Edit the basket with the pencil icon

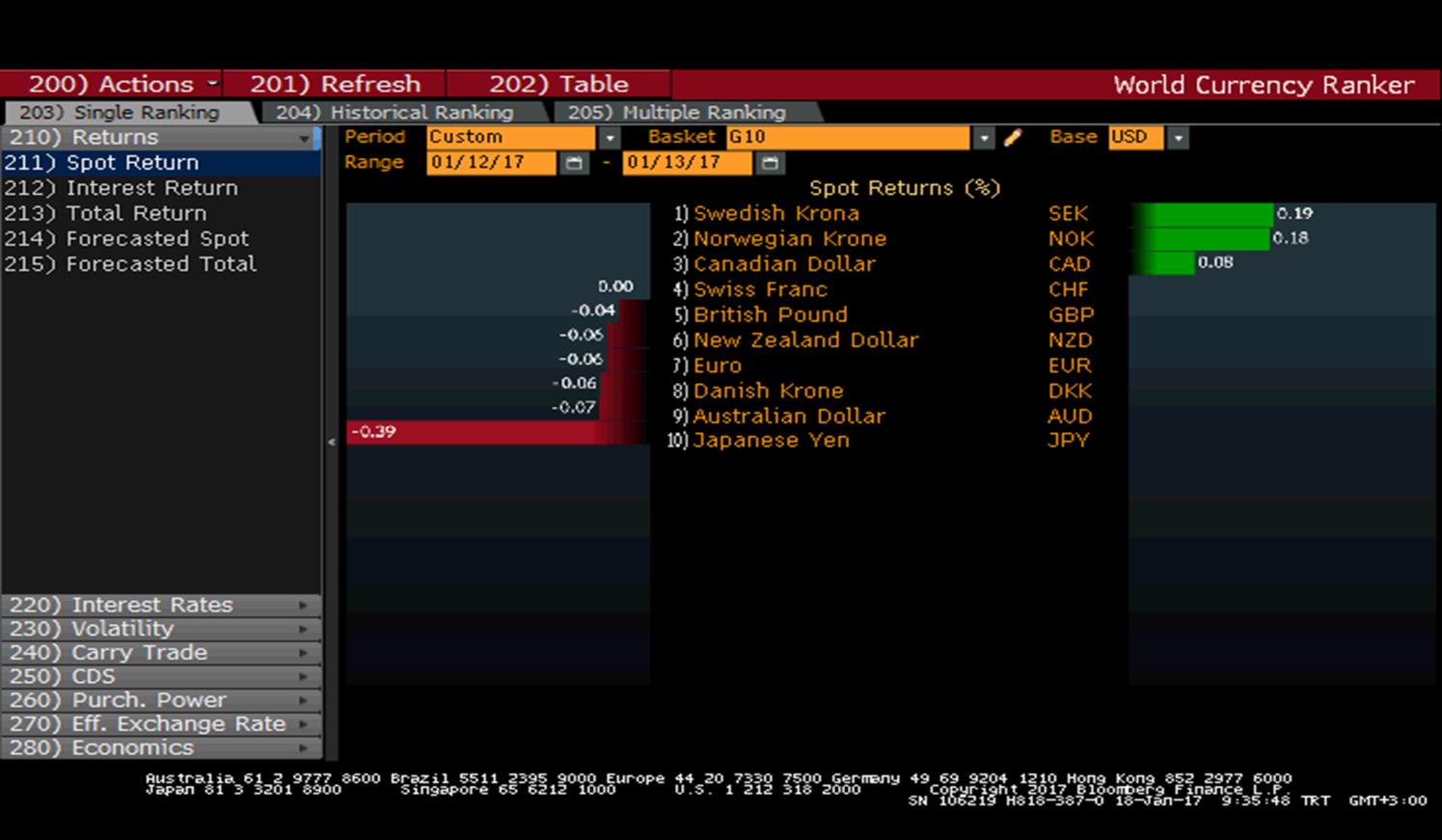(1012, 138)
